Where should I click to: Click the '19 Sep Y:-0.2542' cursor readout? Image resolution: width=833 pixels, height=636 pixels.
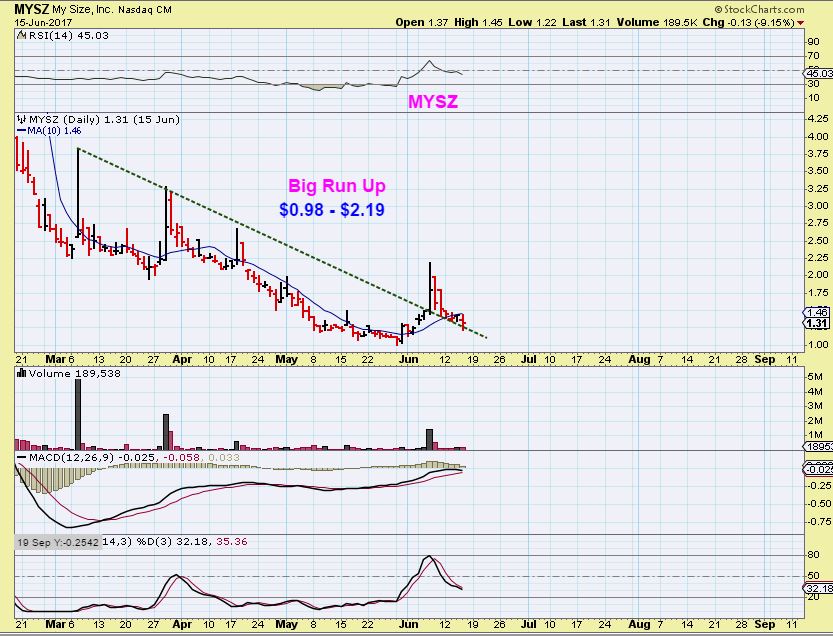click(x=57, y=542)
